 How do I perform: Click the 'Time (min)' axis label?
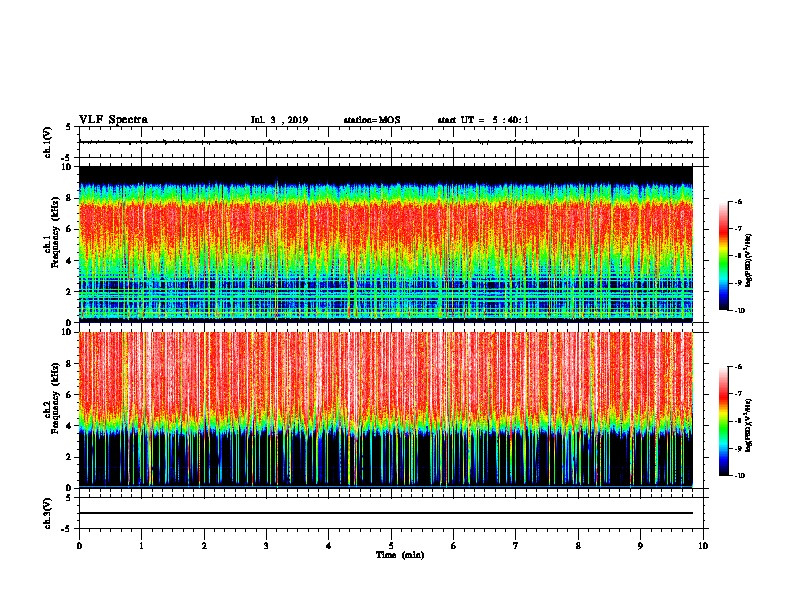point(400,555)
